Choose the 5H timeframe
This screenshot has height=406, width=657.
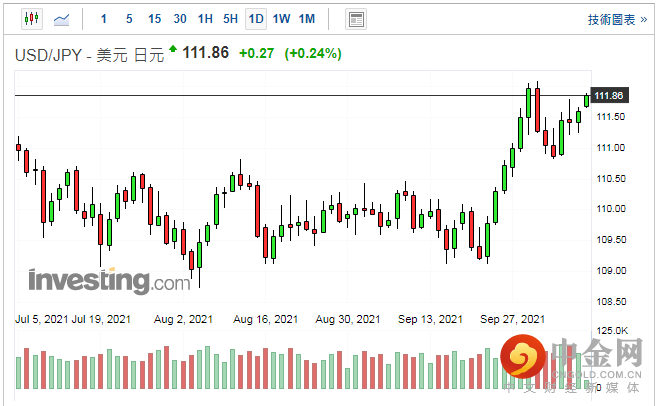tap(230, 19)
